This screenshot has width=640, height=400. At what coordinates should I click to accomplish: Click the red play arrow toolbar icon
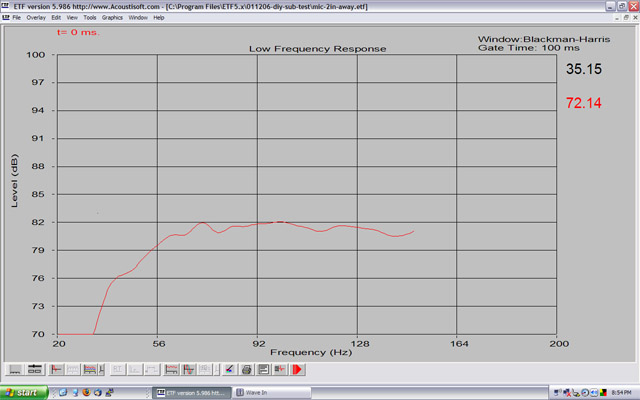tap(297, 369)
